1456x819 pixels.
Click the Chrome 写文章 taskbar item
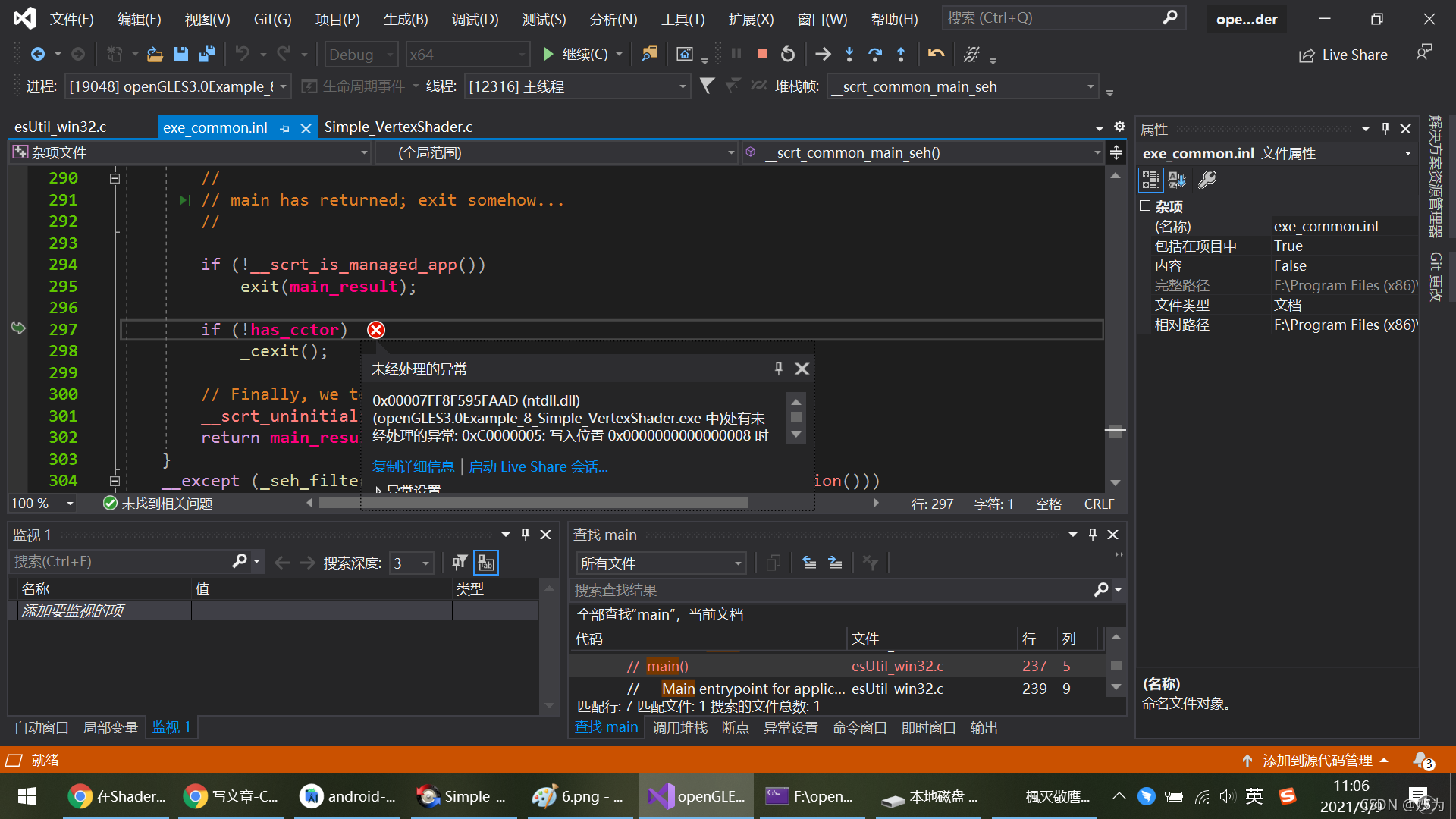click(x=232, y=796)
